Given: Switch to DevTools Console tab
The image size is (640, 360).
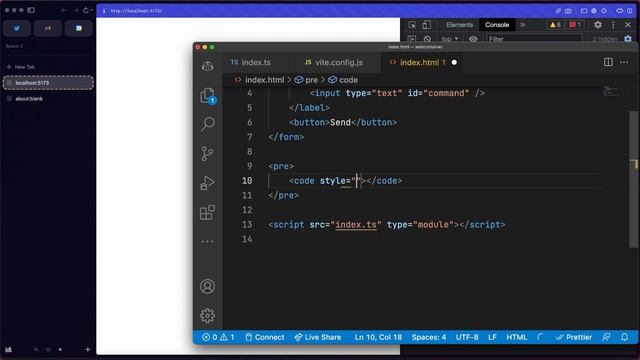Looking at the screenshot, I should [497, 25].
